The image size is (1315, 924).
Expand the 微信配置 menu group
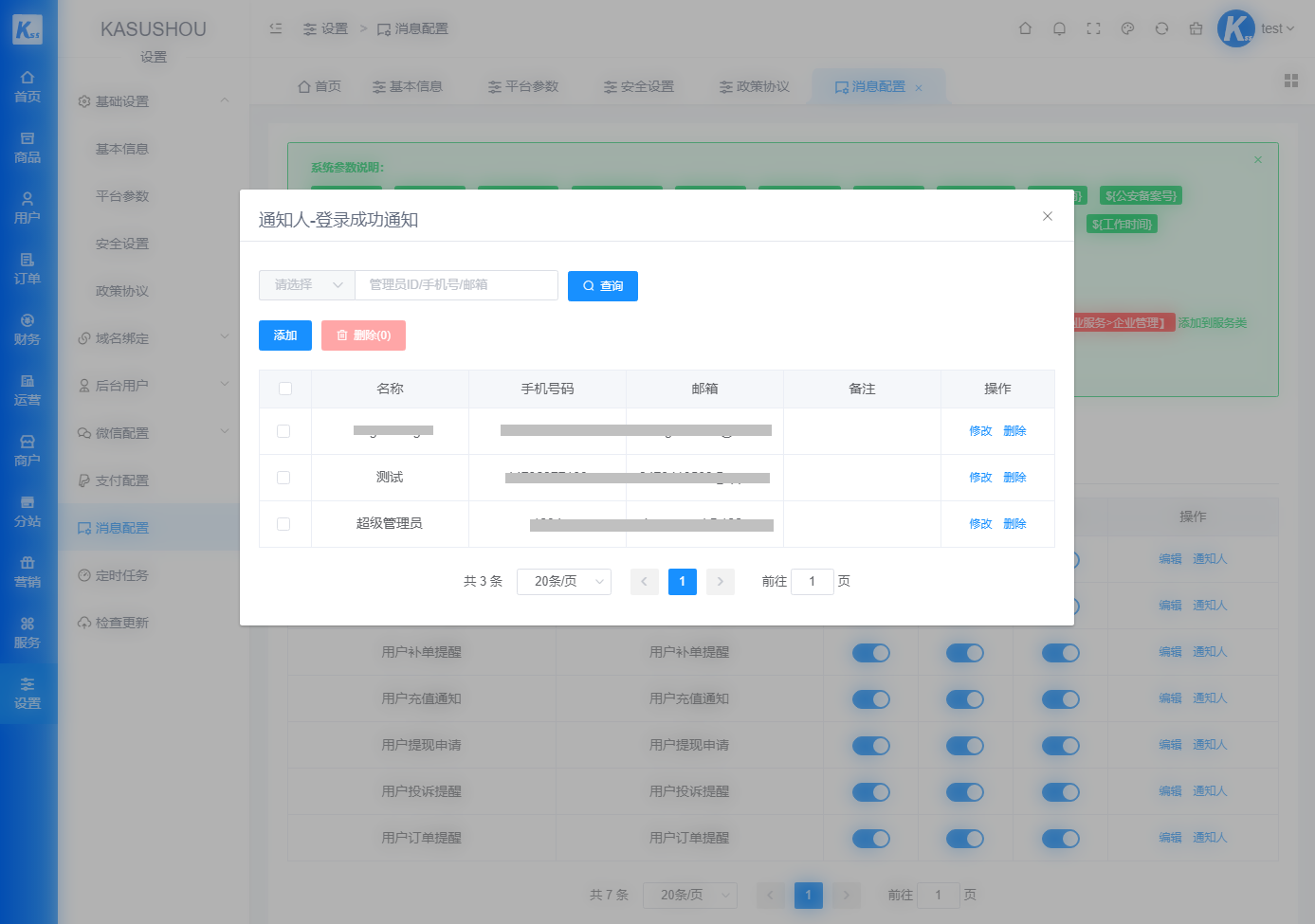[153, 433]
